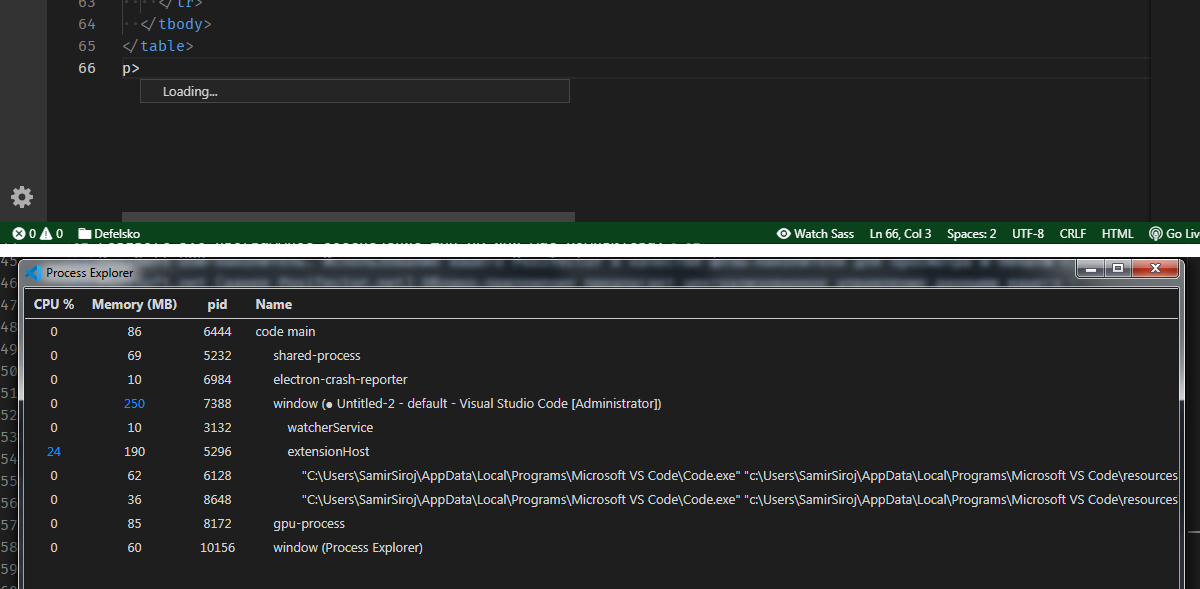Screen dimensions: 1200x589
Task: Open the Ln 66, Col 3 cursor position entry
Action: [900, 234]
